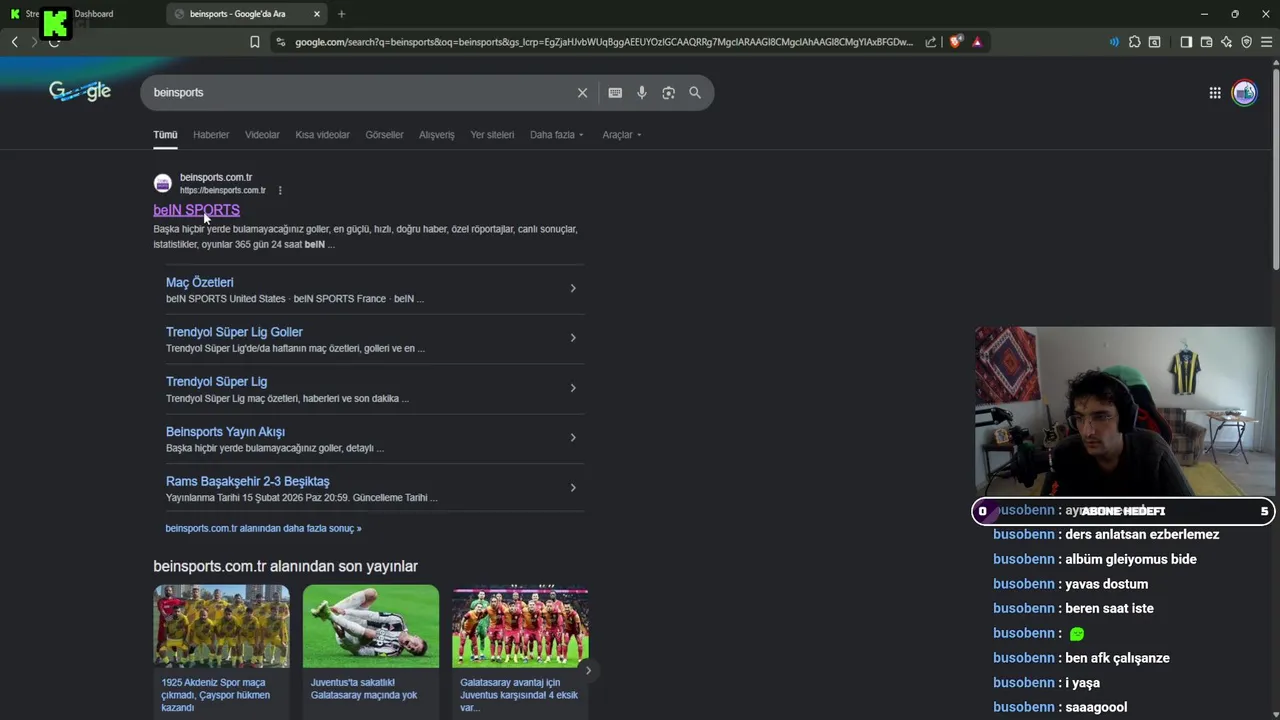
Task: Switch to the Alışveriş tab
Action: (x=436, y=135)
